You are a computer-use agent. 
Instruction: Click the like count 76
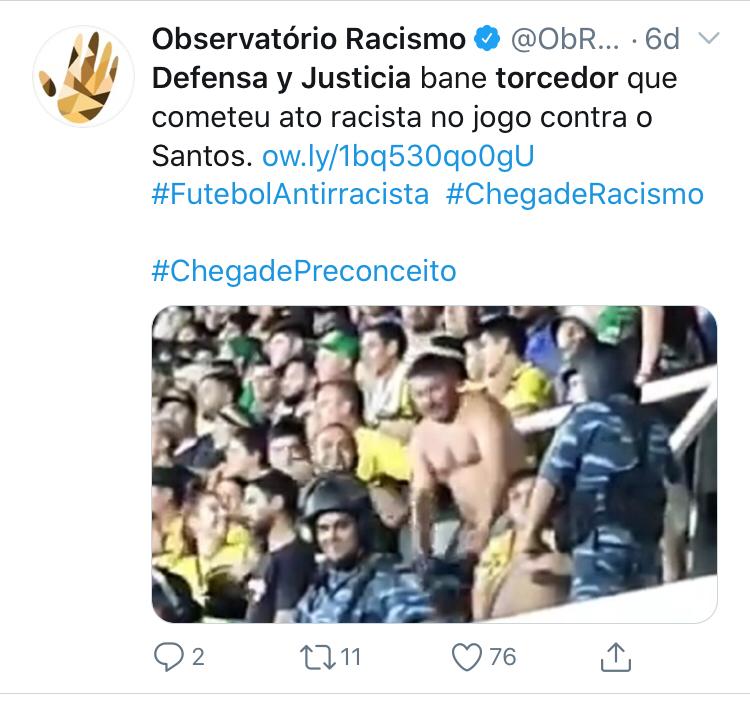503,657
